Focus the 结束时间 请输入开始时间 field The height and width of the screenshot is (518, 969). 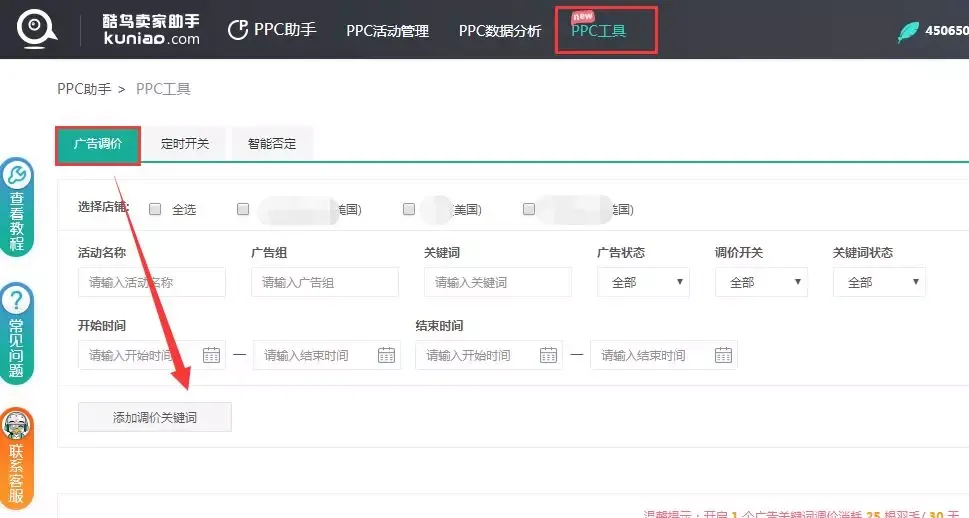pos(489,355)
